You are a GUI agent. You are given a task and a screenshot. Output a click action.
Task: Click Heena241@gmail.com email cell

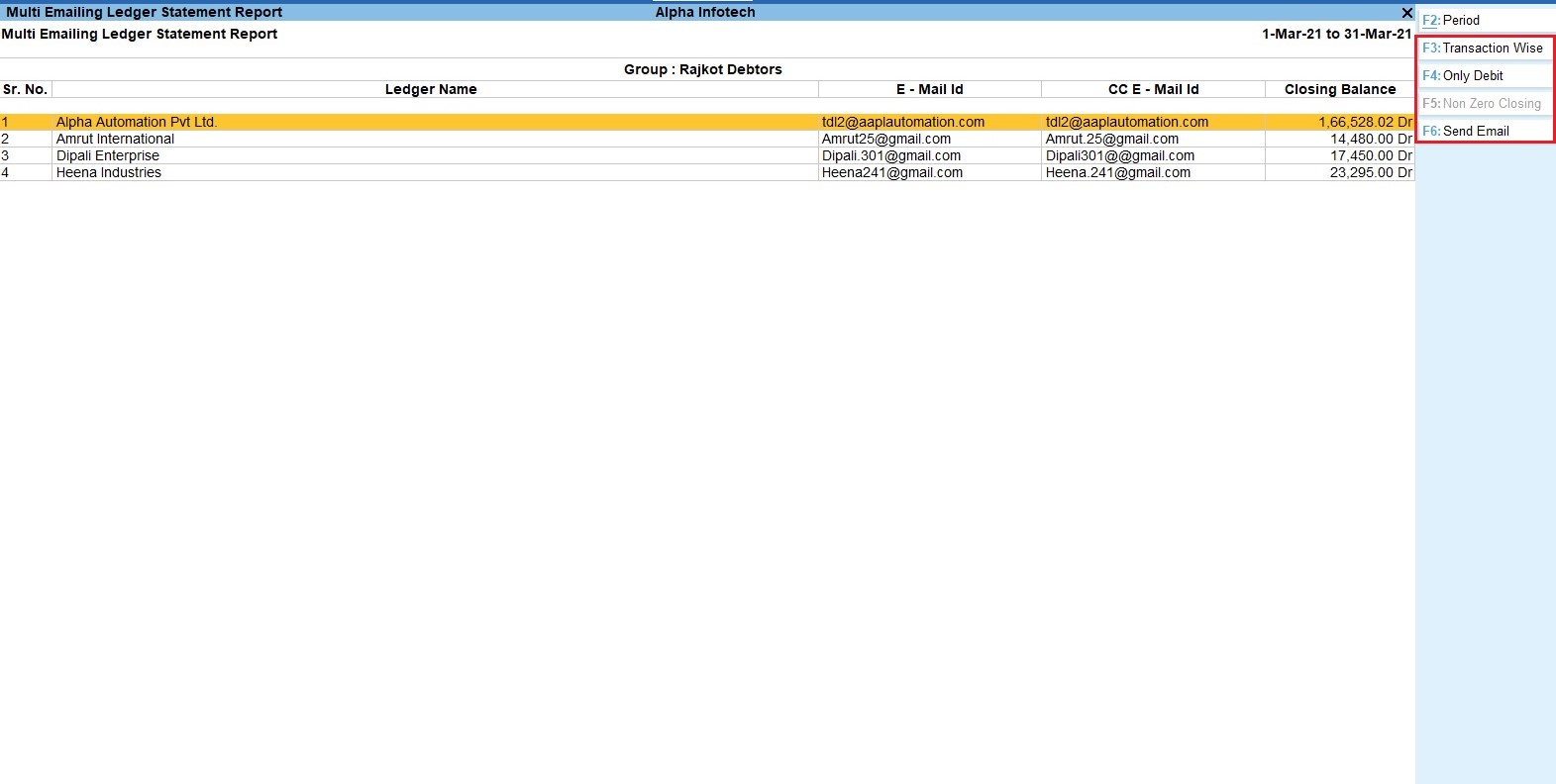[891, 172]
